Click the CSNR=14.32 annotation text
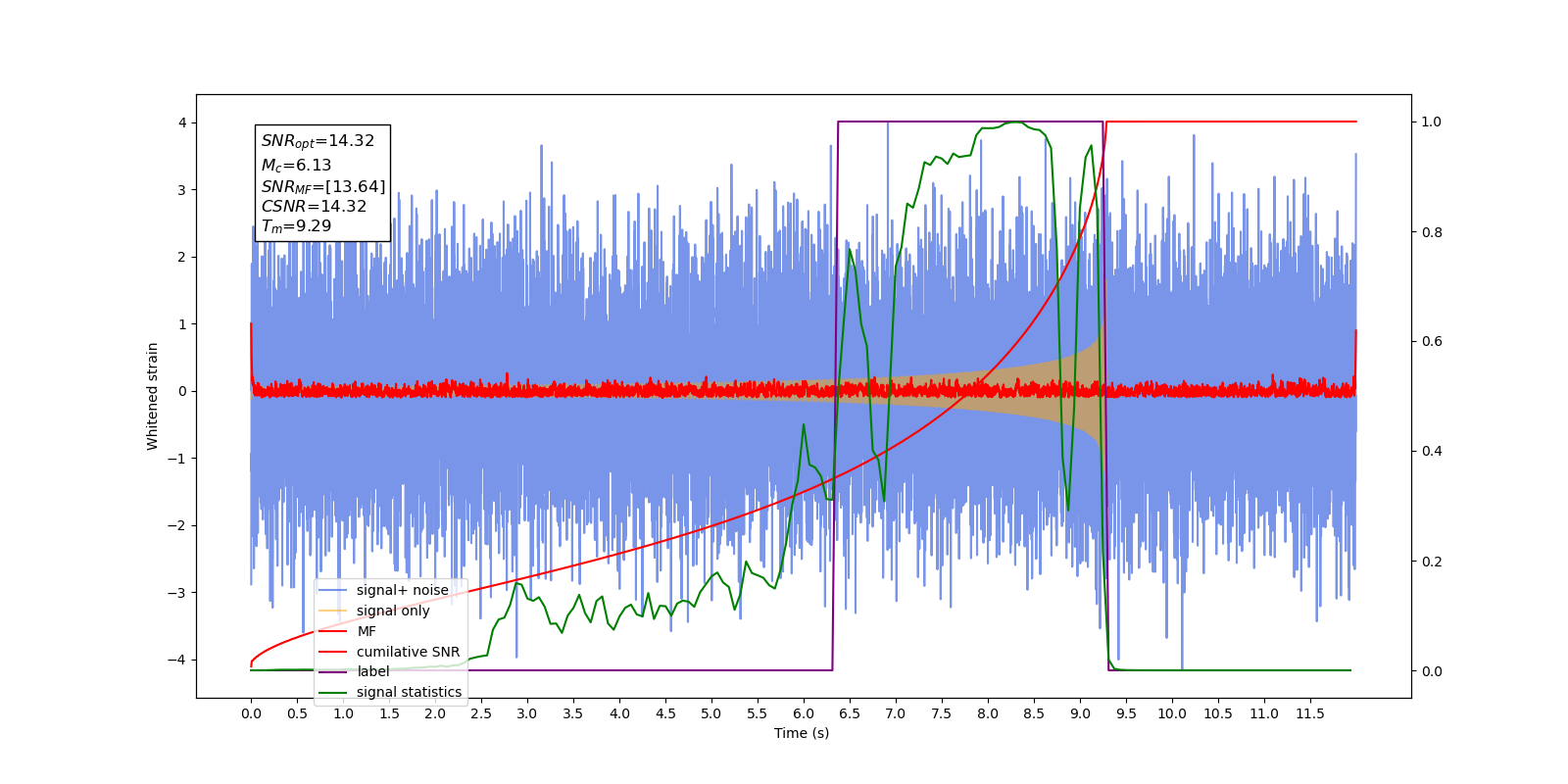Image resolution: width=1568 pixels, height=784 pixels. point(314,207)
